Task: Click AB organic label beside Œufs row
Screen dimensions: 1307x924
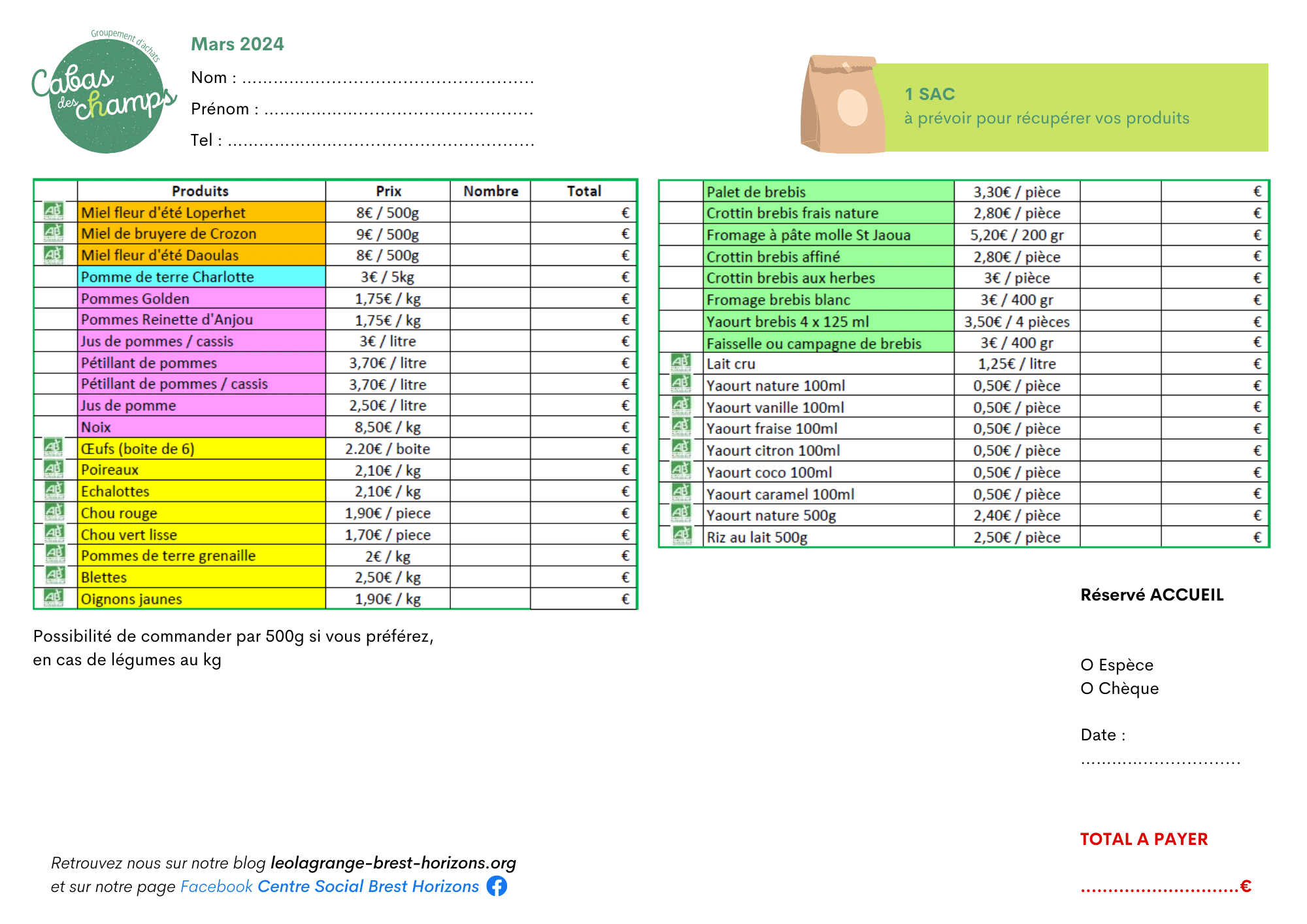Action: [x=54, y=448]
